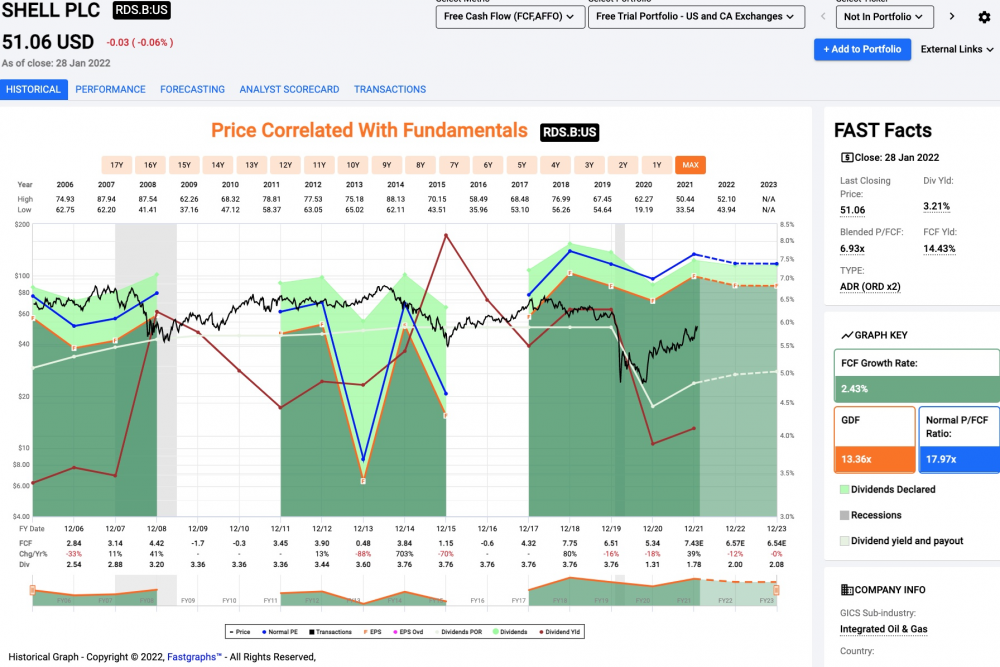The height and width of the screenshot is (667, 1000).
Task: Select the 7Y time range button
Action: point(455,165)
